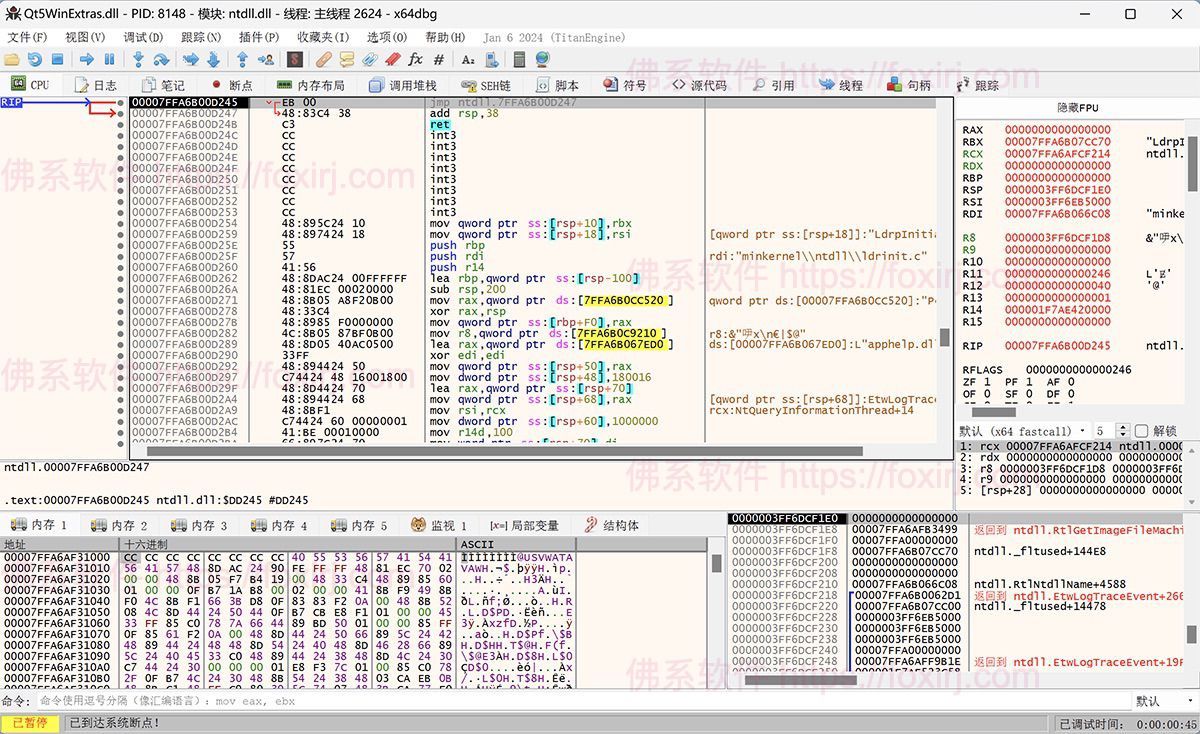Click the Step Into toolbar icon
Viewport: 1200px width, 734px height.
[138, 60]
